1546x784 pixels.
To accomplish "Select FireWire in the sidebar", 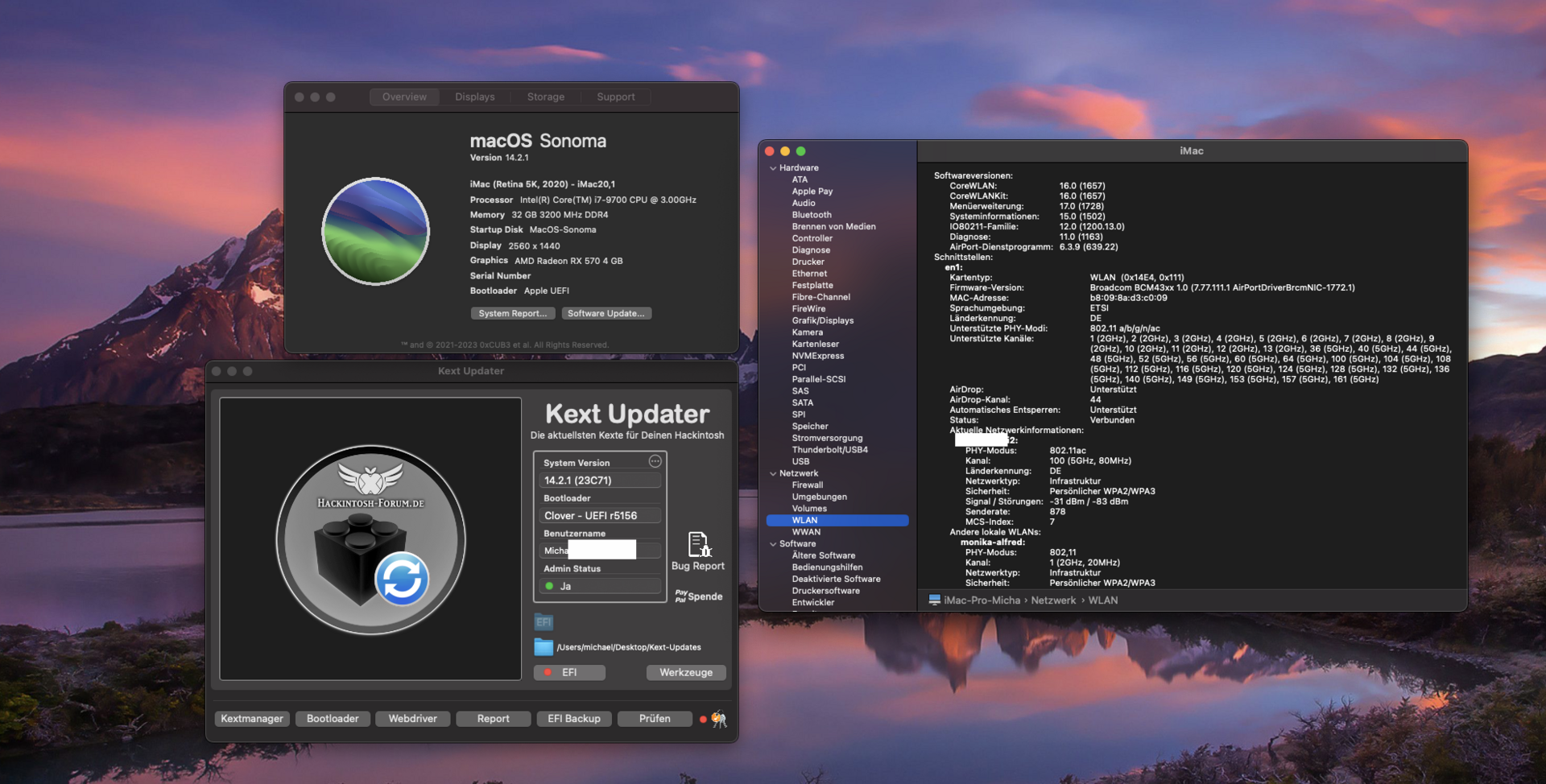I will point(808,309).
